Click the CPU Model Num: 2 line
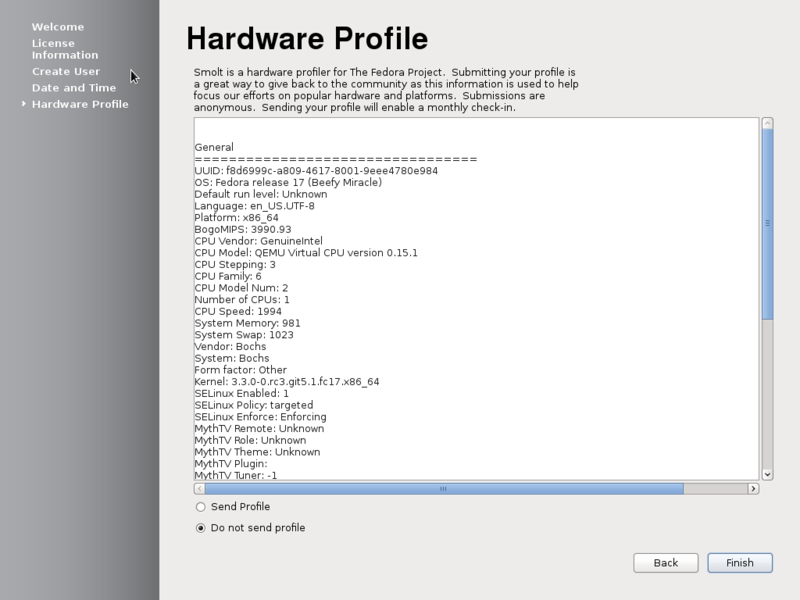 241,288
